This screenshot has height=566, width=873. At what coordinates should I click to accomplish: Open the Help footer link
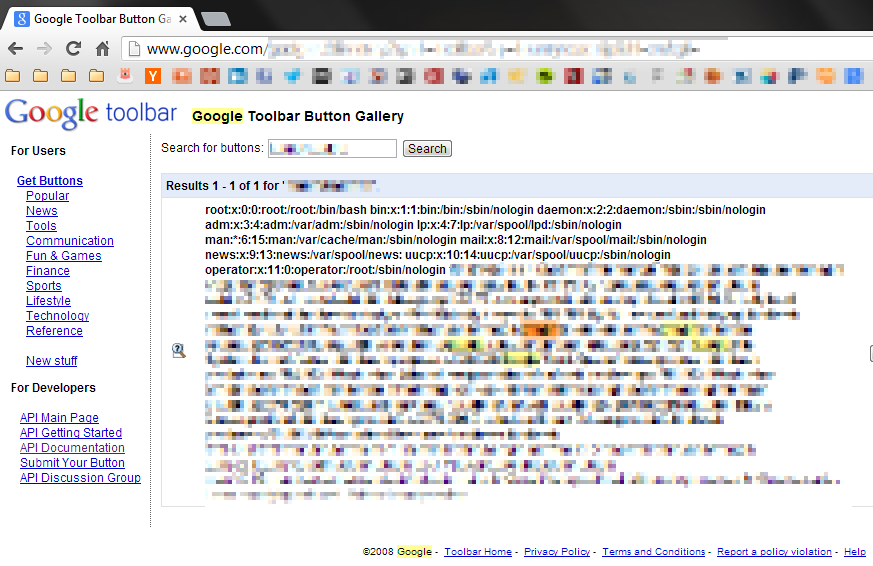click(x=855, y=552)
